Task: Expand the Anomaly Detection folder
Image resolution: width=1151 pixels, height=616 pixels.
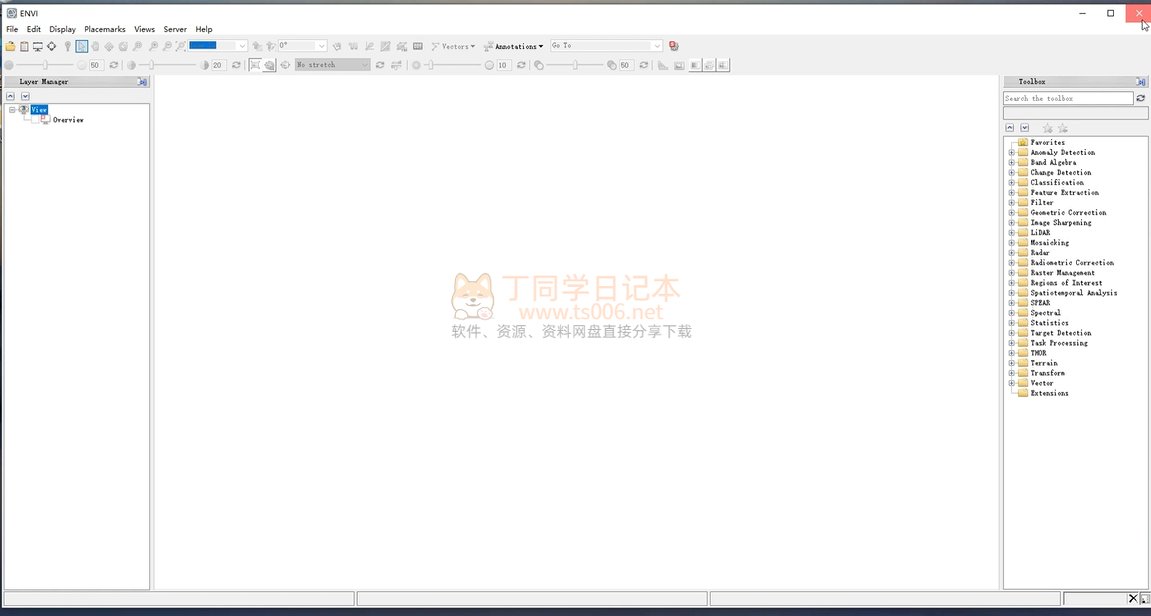Action: 1012,153
